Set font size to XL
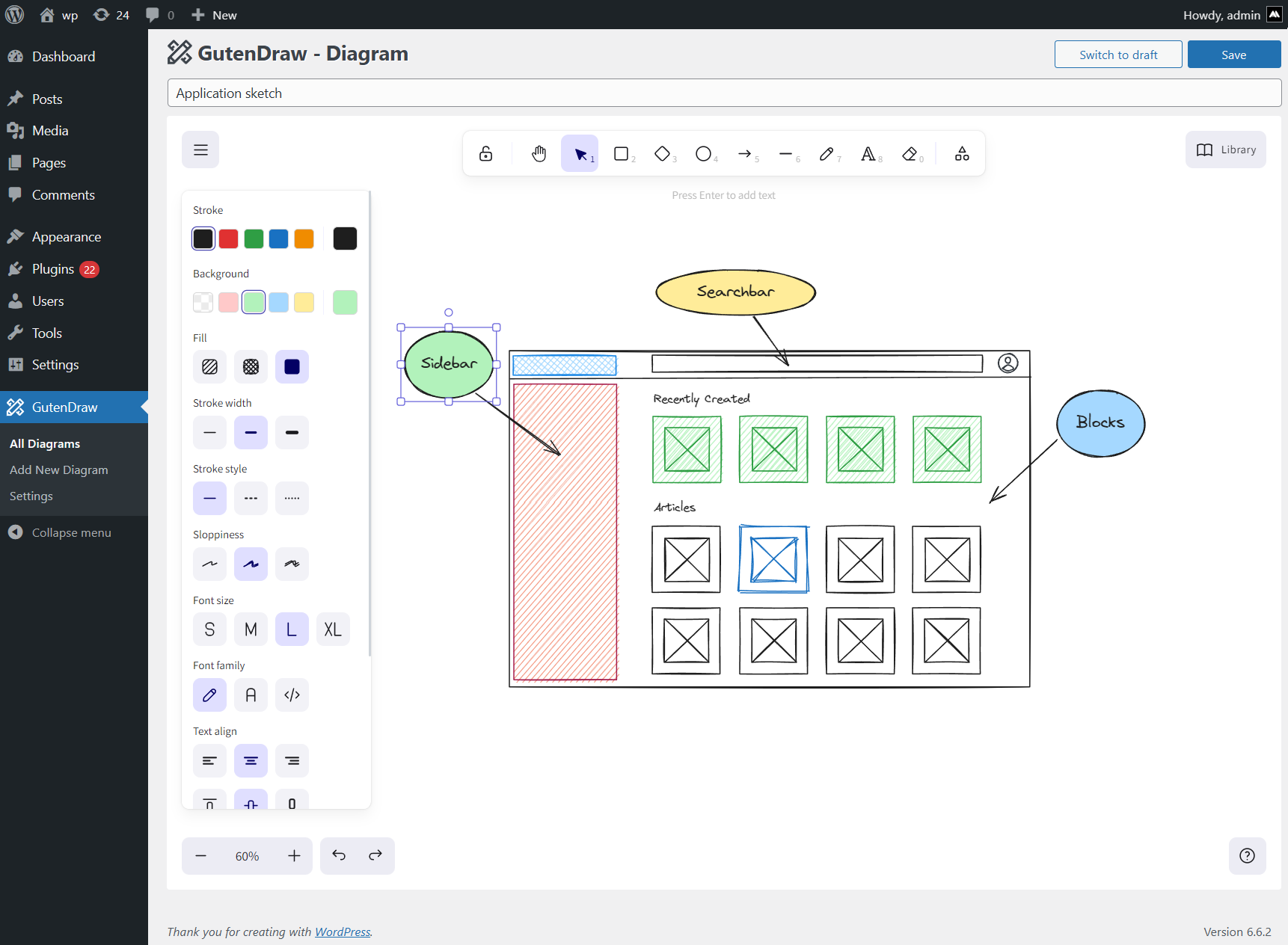The width and height of the screenshot is (1288, 945). click(x=333, y=630)
